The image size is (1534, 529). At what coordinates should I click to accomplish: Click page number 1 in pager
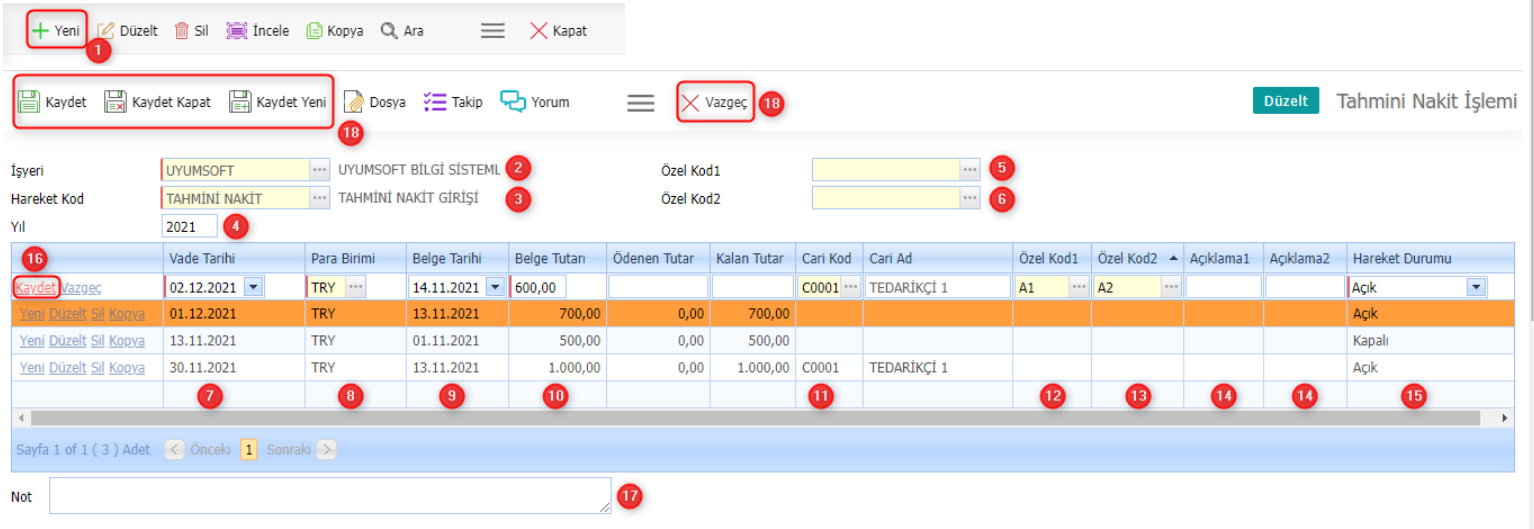tap(249, 450)
